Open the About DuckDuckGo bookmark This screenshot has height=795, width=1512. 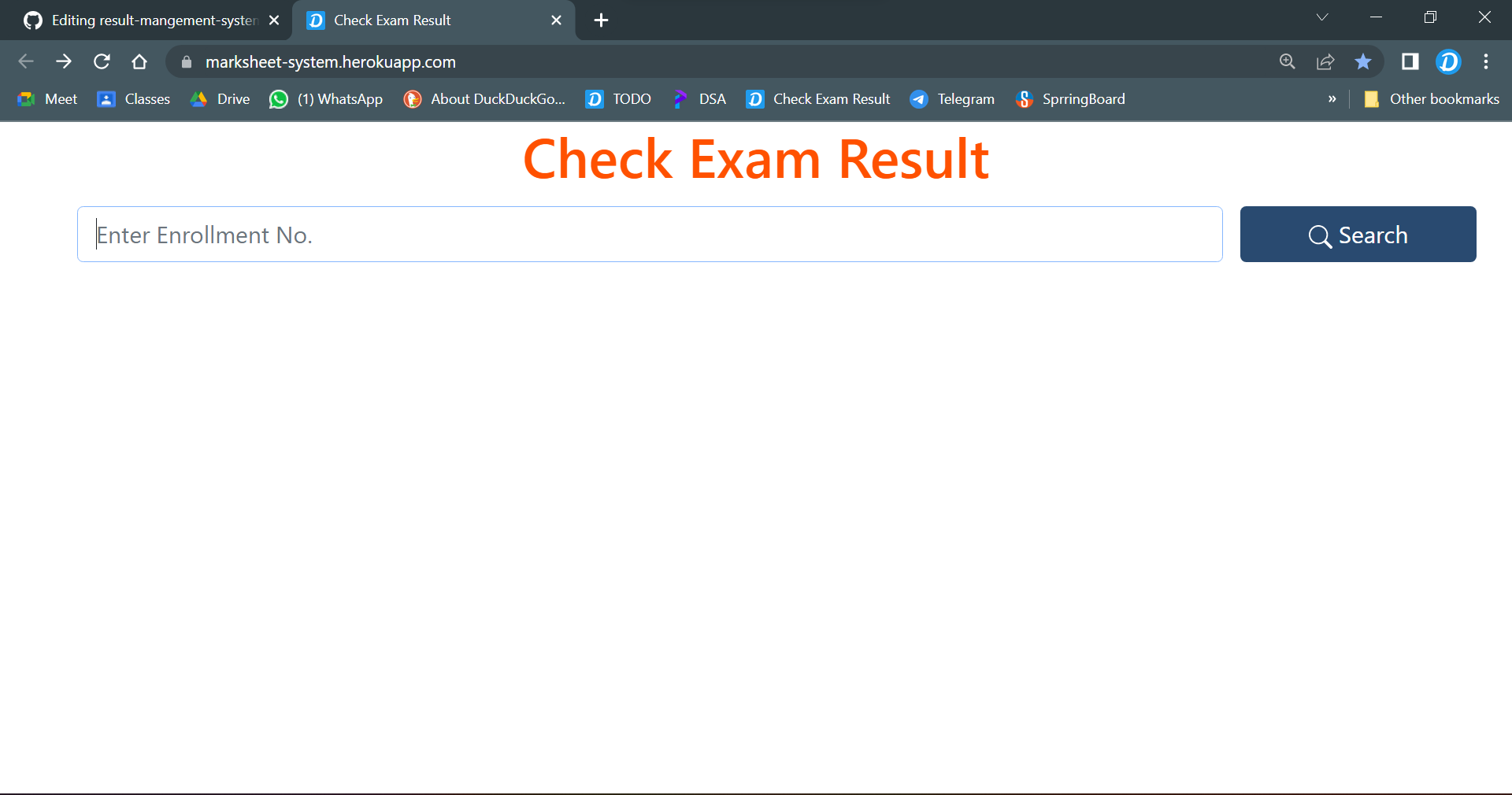[484, 99]
